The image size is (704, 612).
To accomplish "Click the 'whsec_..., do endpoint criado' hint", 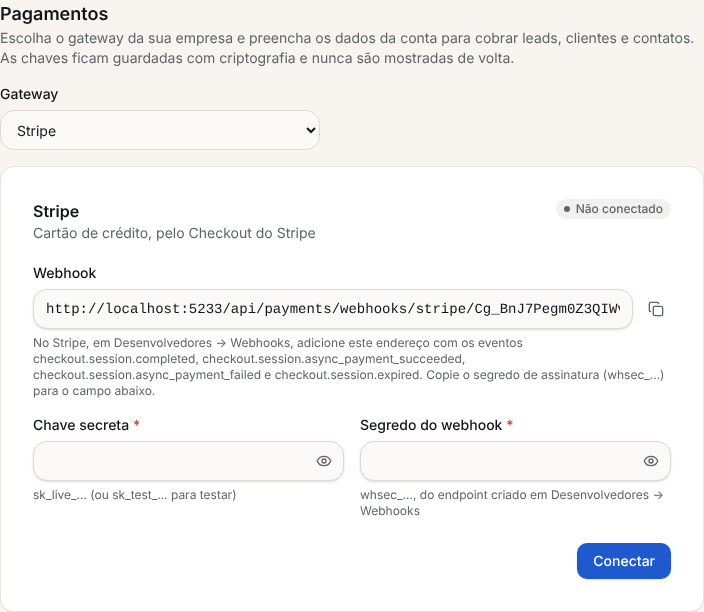I will pyautogui.click(x=511, y=503).
